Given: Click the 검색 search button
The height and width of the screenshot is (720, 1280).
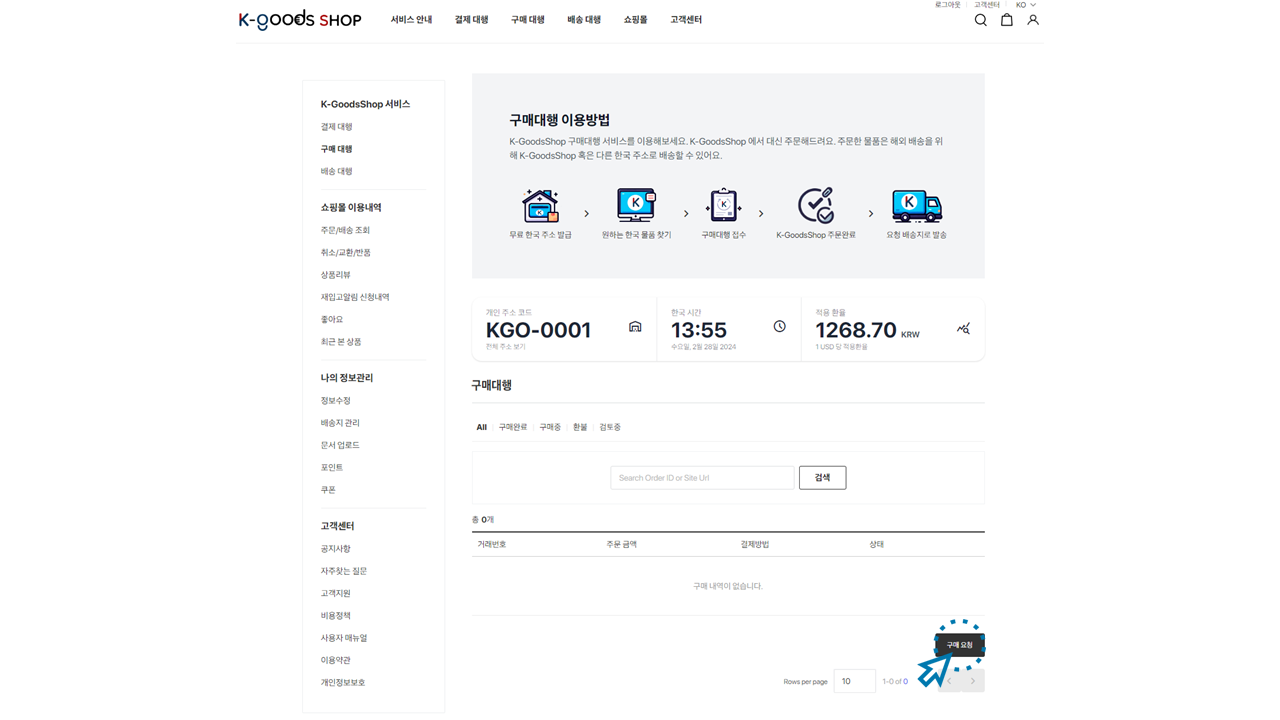Looking at the screenshot, I should (822, 478).
